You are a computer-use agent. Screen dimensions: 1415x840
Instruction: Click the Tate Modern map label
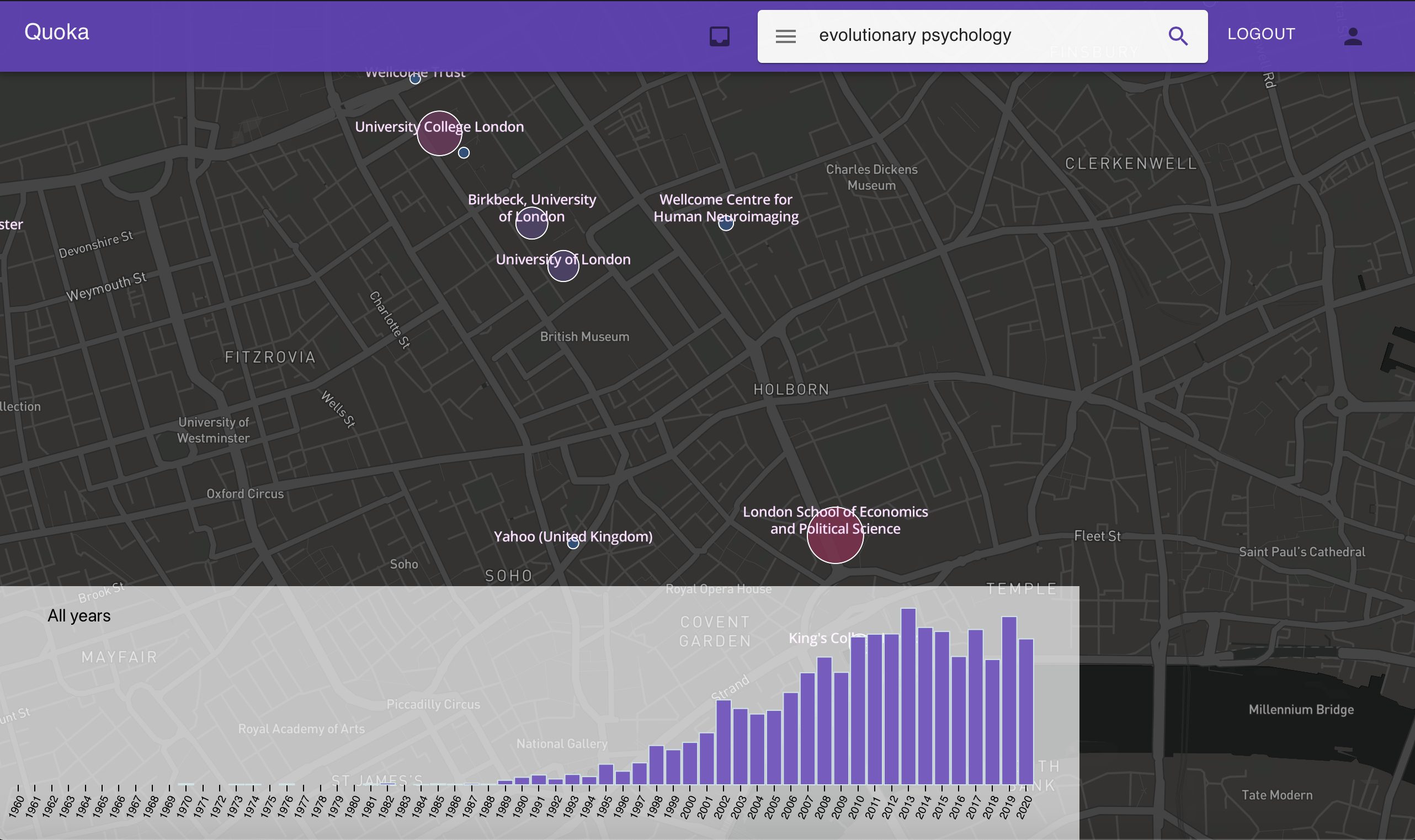click(x=1277, y=795)
